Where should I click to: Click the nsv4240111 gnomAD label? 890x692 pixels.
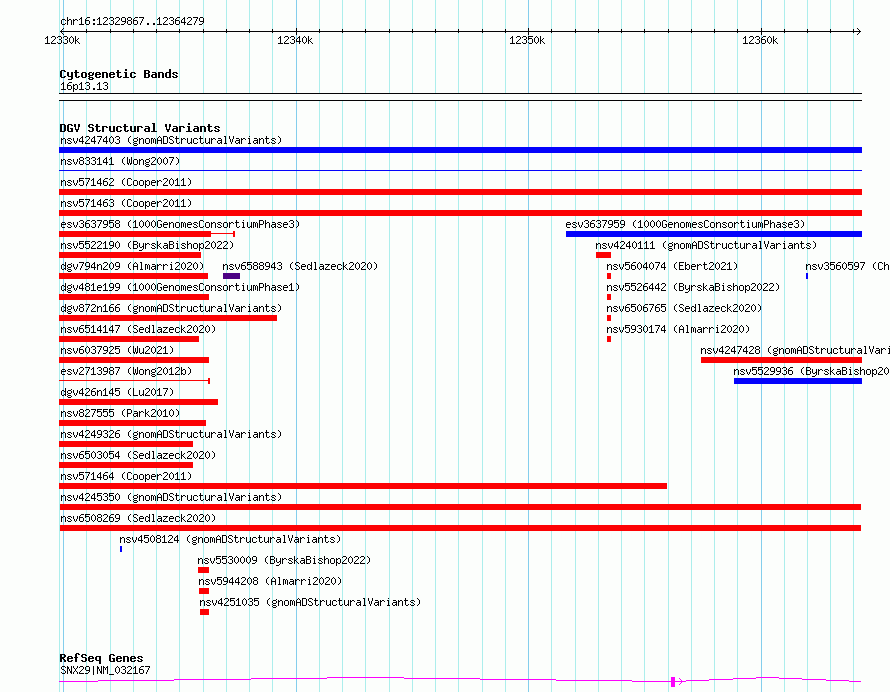tap(706, 245)
